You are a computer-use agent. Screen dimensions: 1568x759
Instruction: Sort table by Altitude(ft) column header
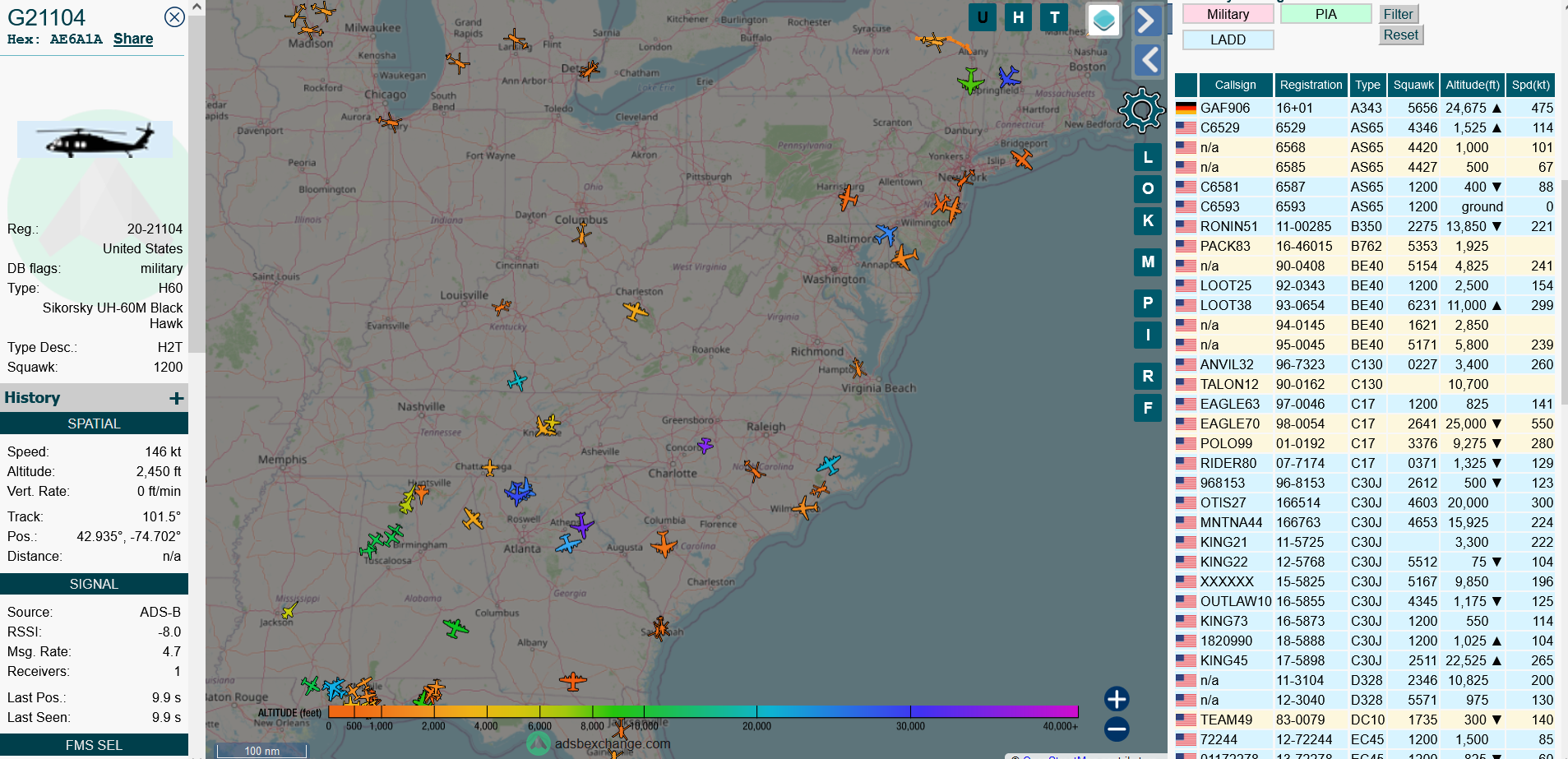[1473, 85]
